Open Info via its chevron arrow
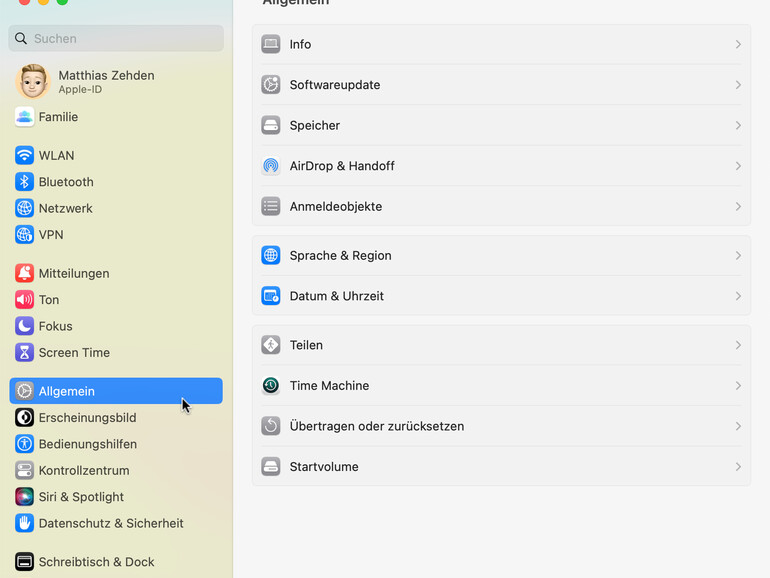 738,44
